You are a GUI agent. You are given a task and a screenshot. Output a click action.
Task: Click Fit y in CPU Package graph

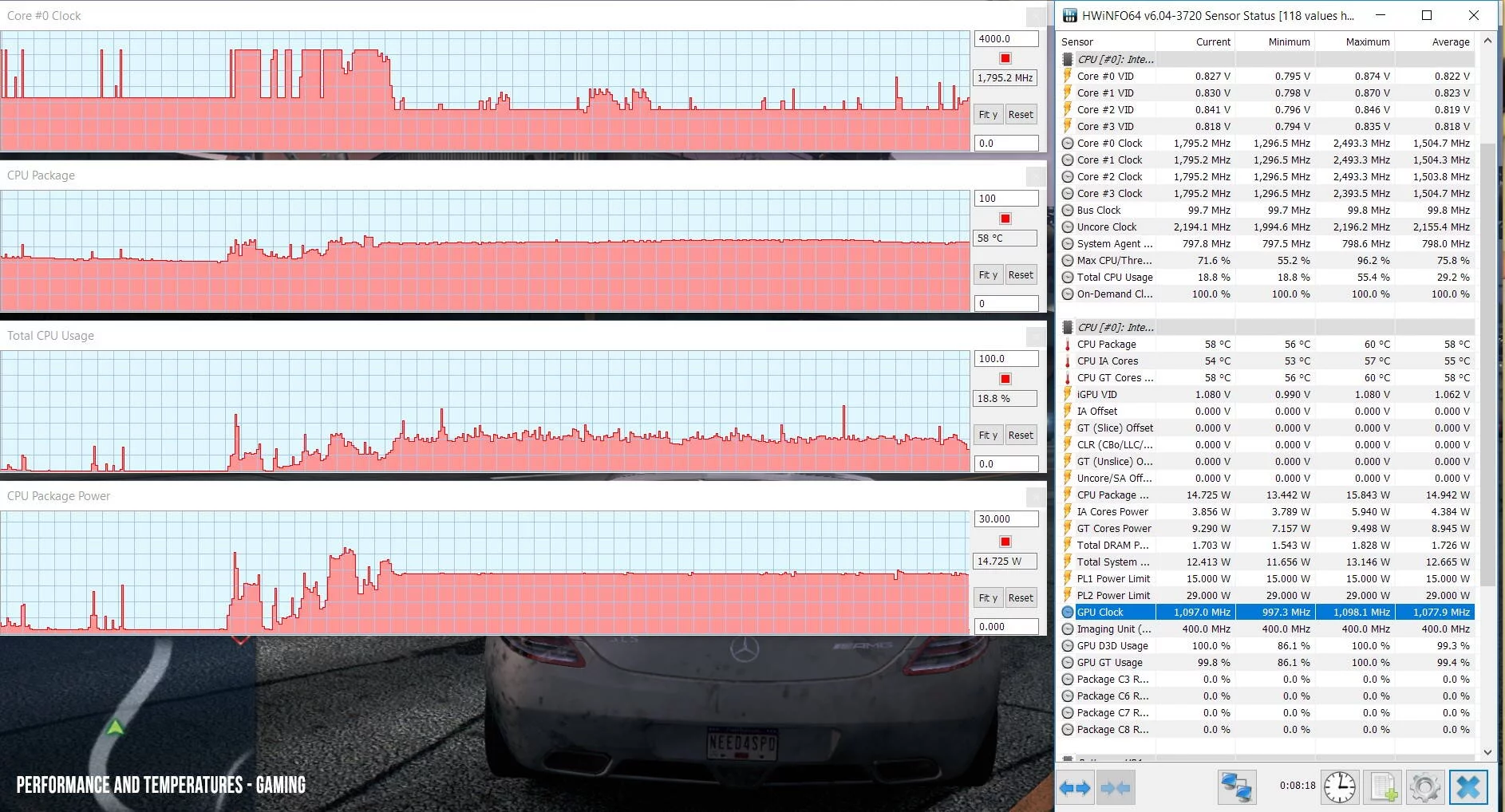point(988,274)
